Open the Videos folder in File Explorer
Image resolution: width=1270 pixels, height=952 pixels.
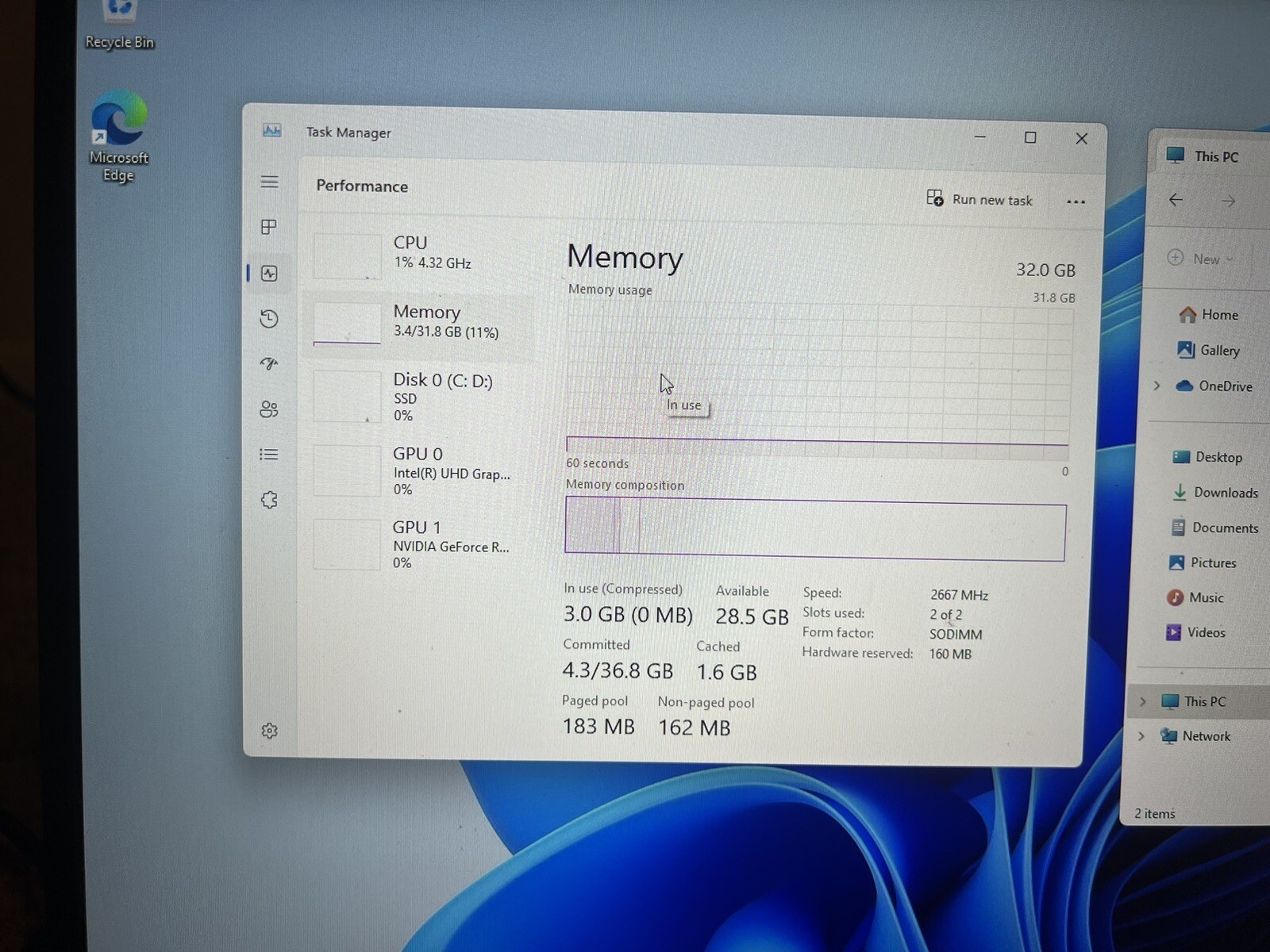(1196, 632)
